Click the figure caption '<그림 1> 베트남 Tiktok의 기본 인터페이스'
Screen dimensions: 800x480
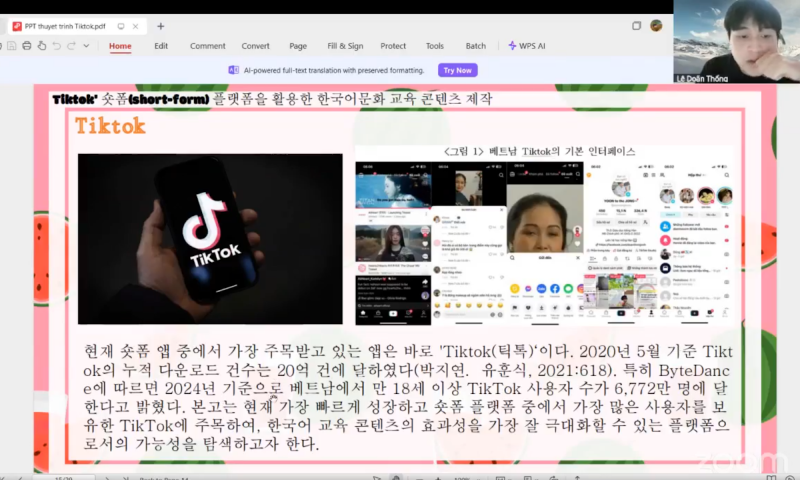[x=539, y=151]
